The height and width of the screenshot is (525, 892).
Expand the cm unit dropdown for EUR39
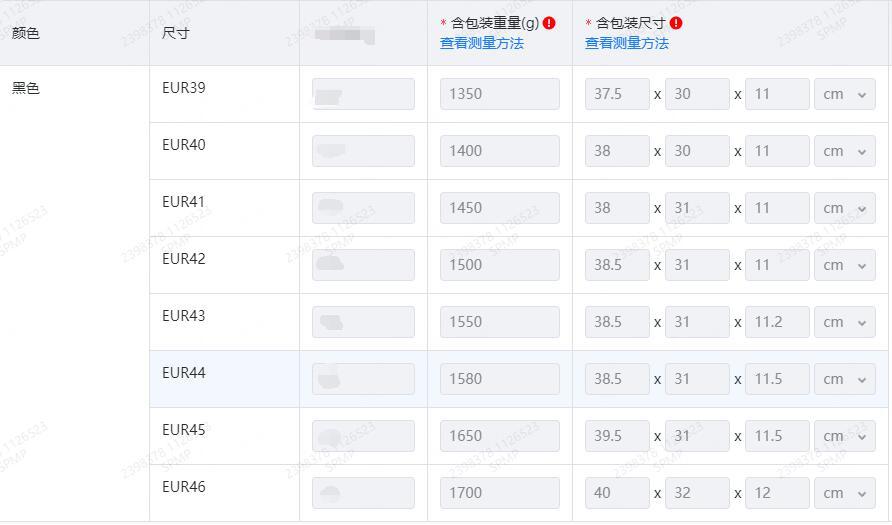click(844, 94)
